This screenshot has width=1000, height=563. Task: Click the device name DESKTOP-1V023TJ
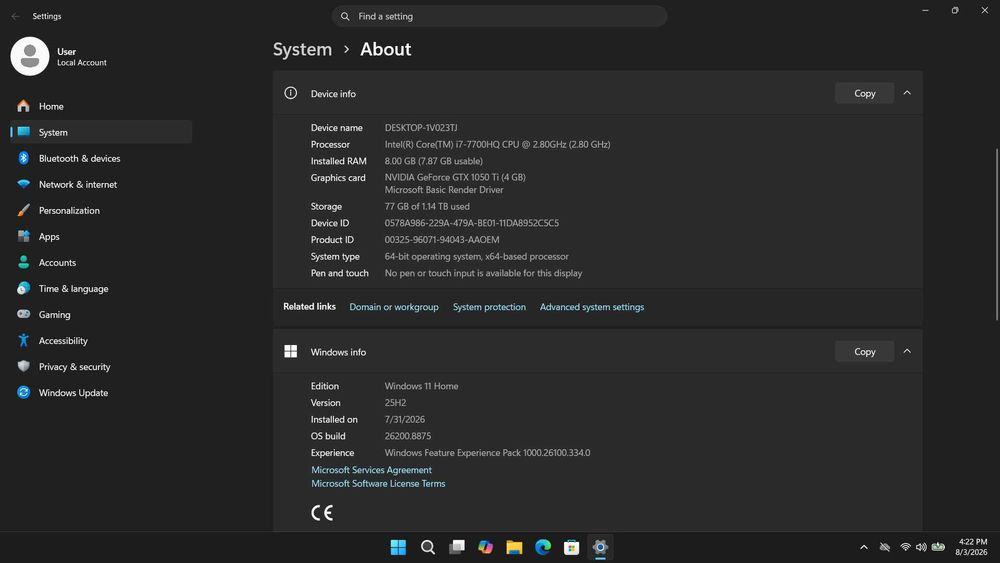(421, 128)
